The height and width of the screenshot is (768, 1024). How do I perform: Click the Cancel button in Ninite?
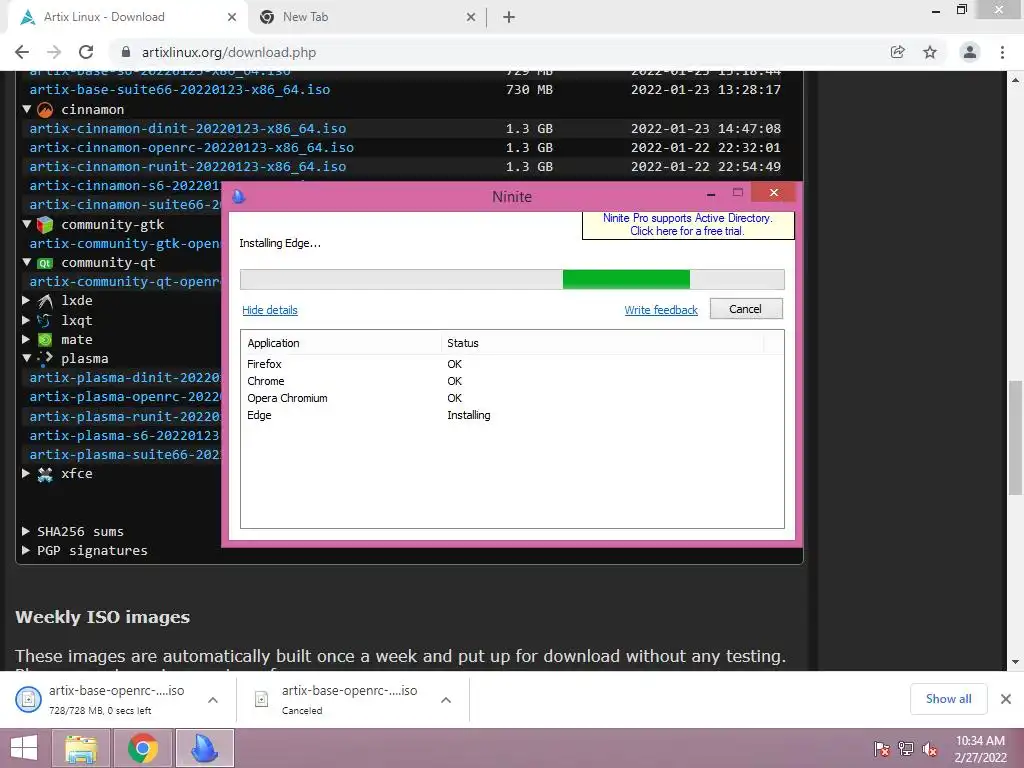tap(746, 309)
